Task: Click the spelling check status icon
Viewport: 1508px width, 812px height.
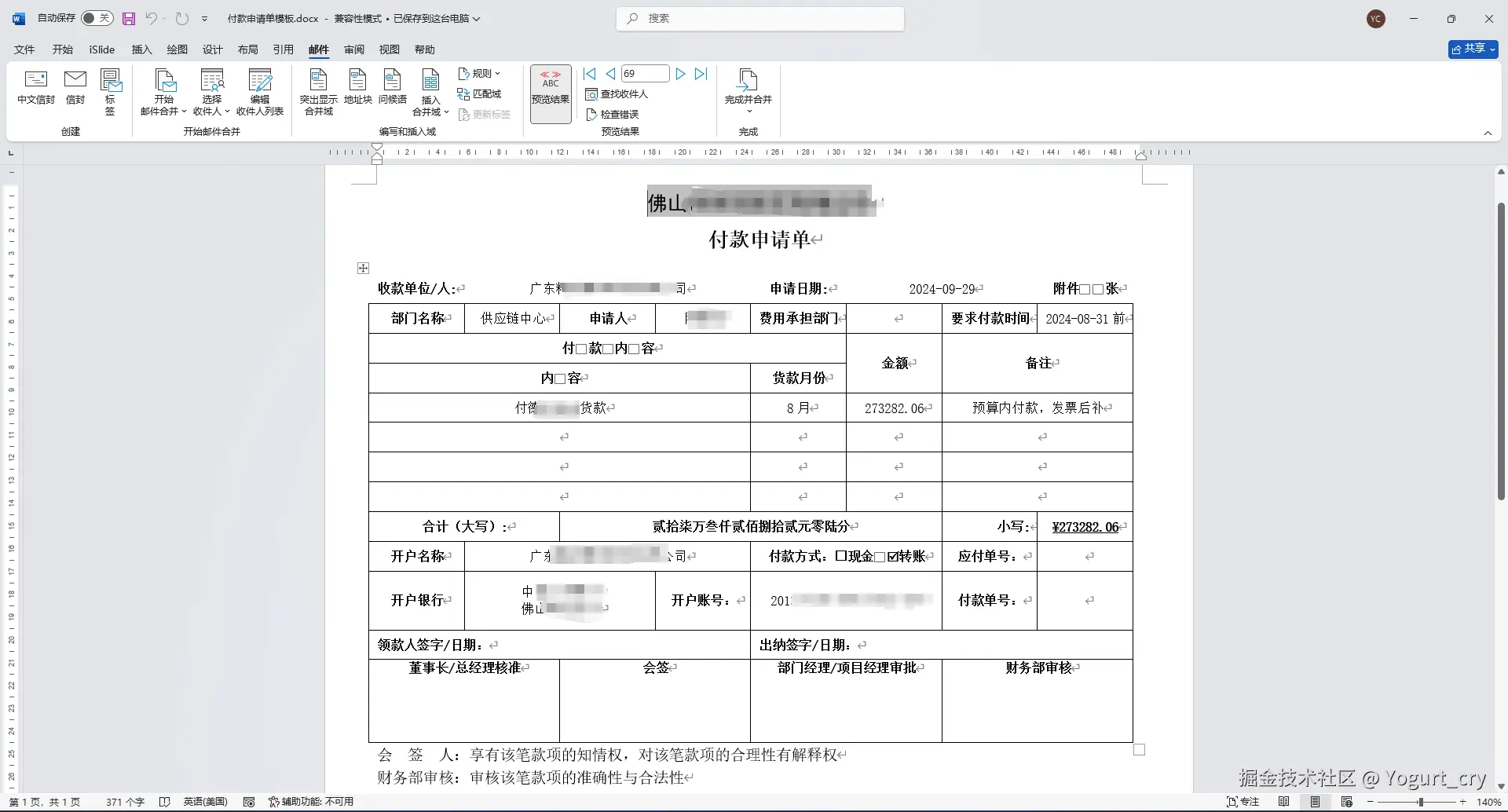Action: (164, 802)
